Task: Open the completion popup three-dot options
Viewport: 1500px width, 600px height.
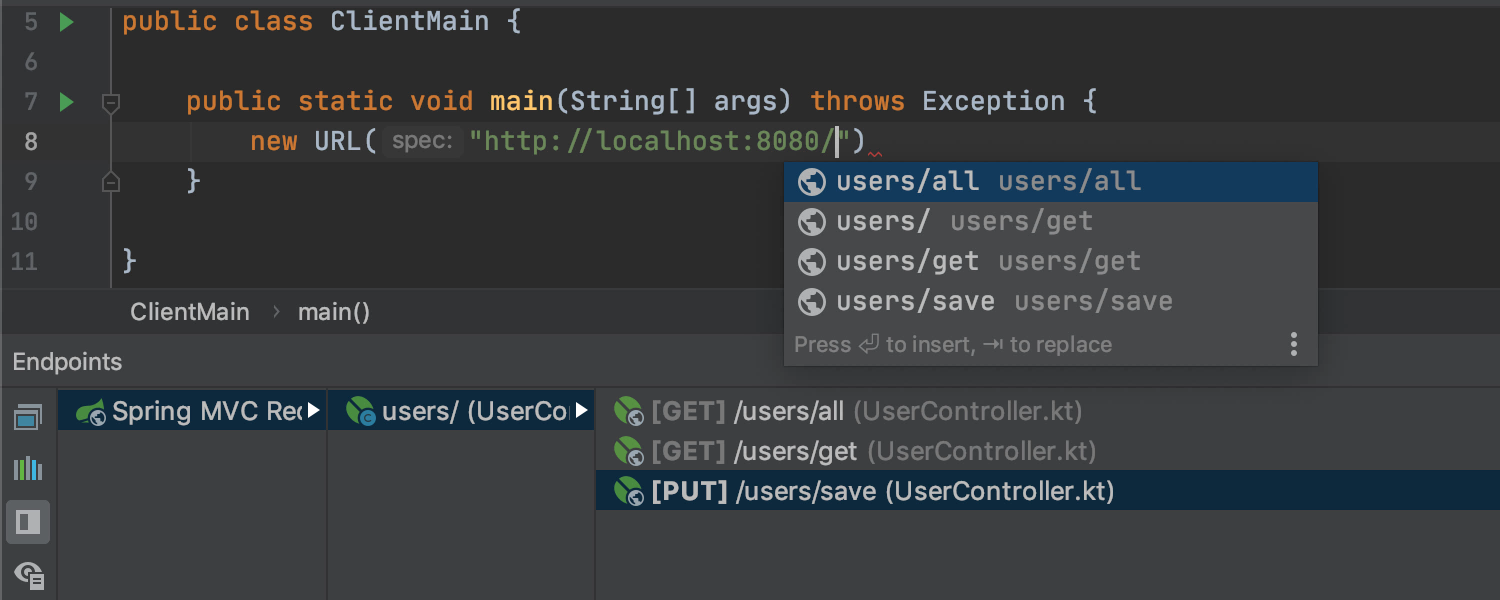Action: click(1293, 345)
